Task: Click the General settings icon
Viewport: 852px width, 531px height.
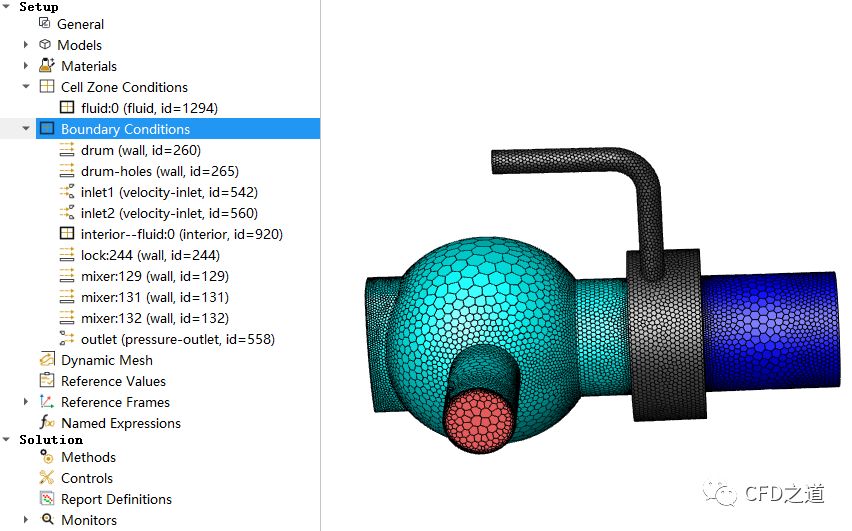Action: point(45,23)
